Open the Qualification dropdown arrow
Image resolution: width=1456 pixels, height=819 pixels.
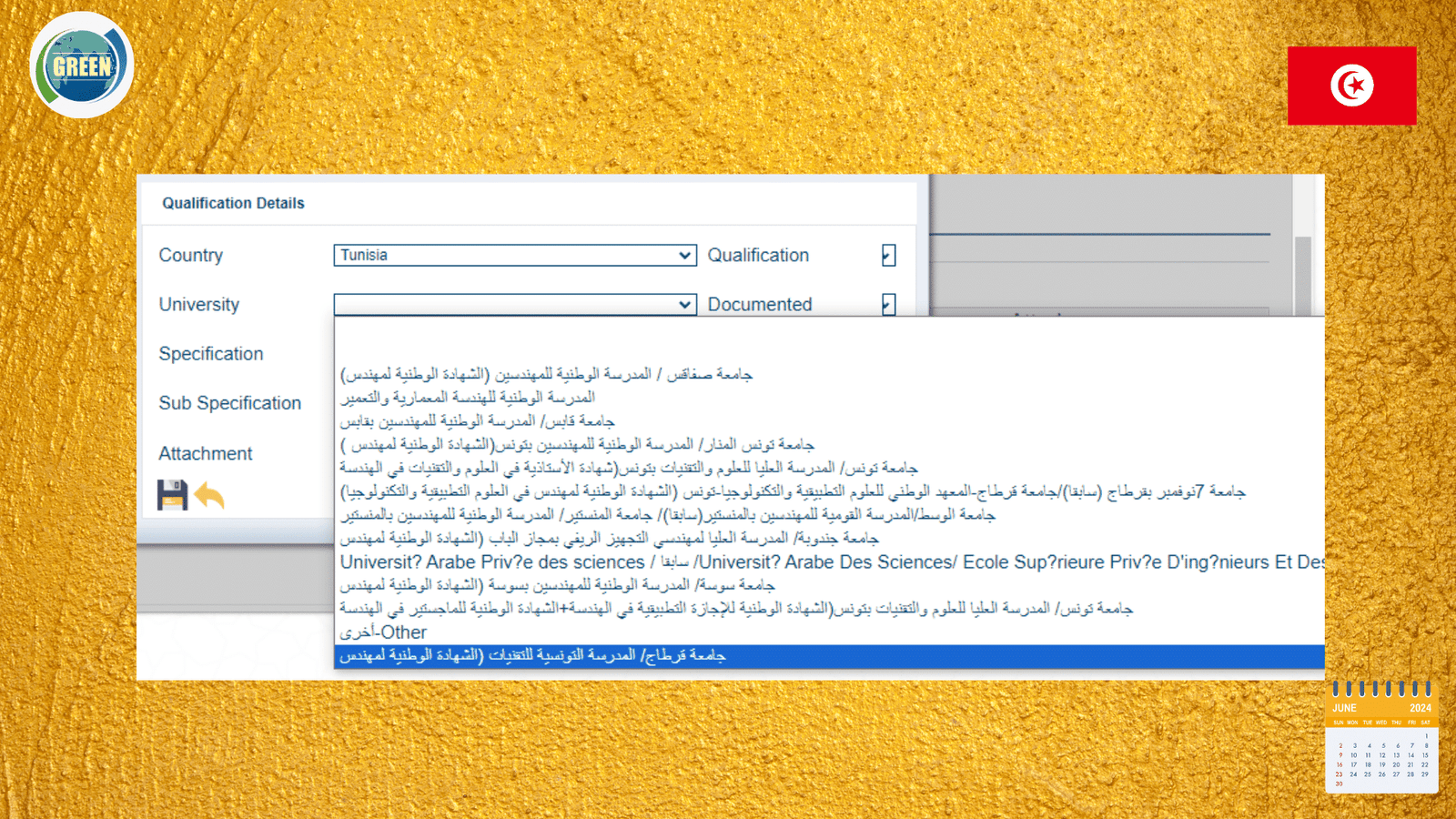coord(888,256)
